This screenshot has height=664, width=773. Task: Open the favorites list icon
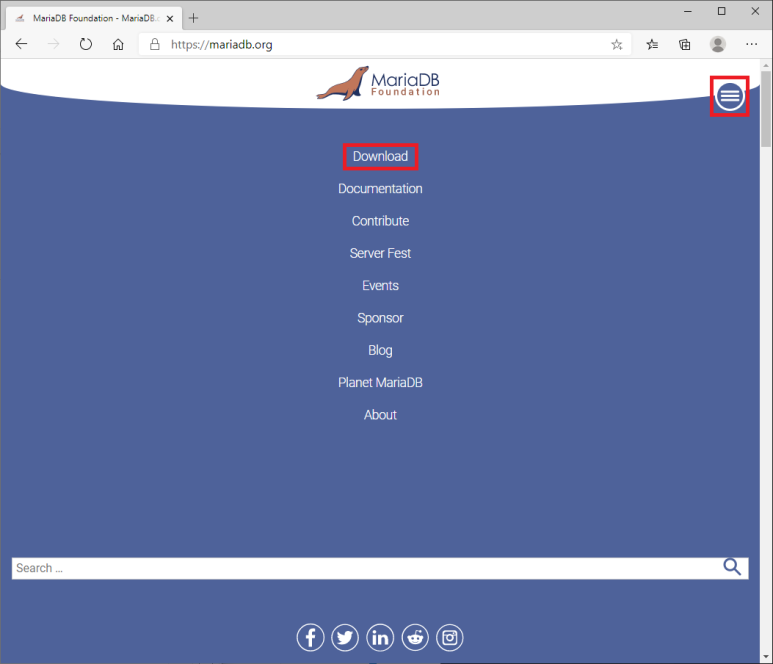click(652, 45)
